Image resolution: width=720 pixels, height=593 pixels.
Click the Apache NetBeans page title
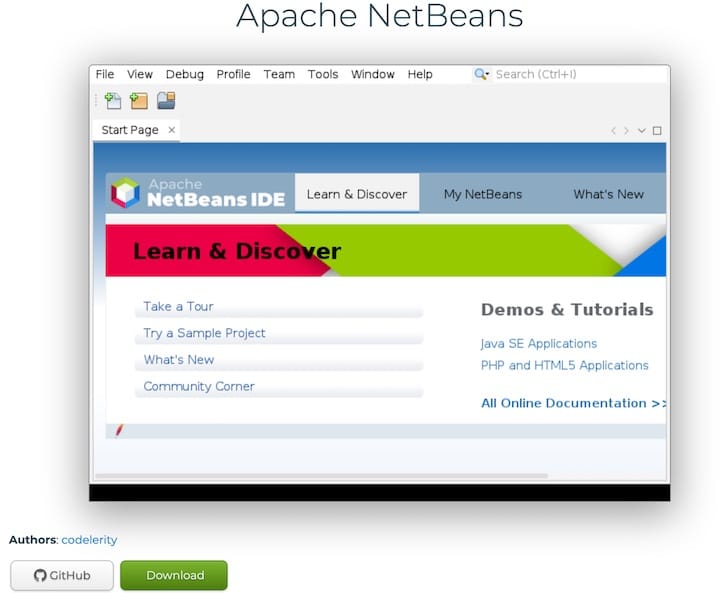[380, 16]
